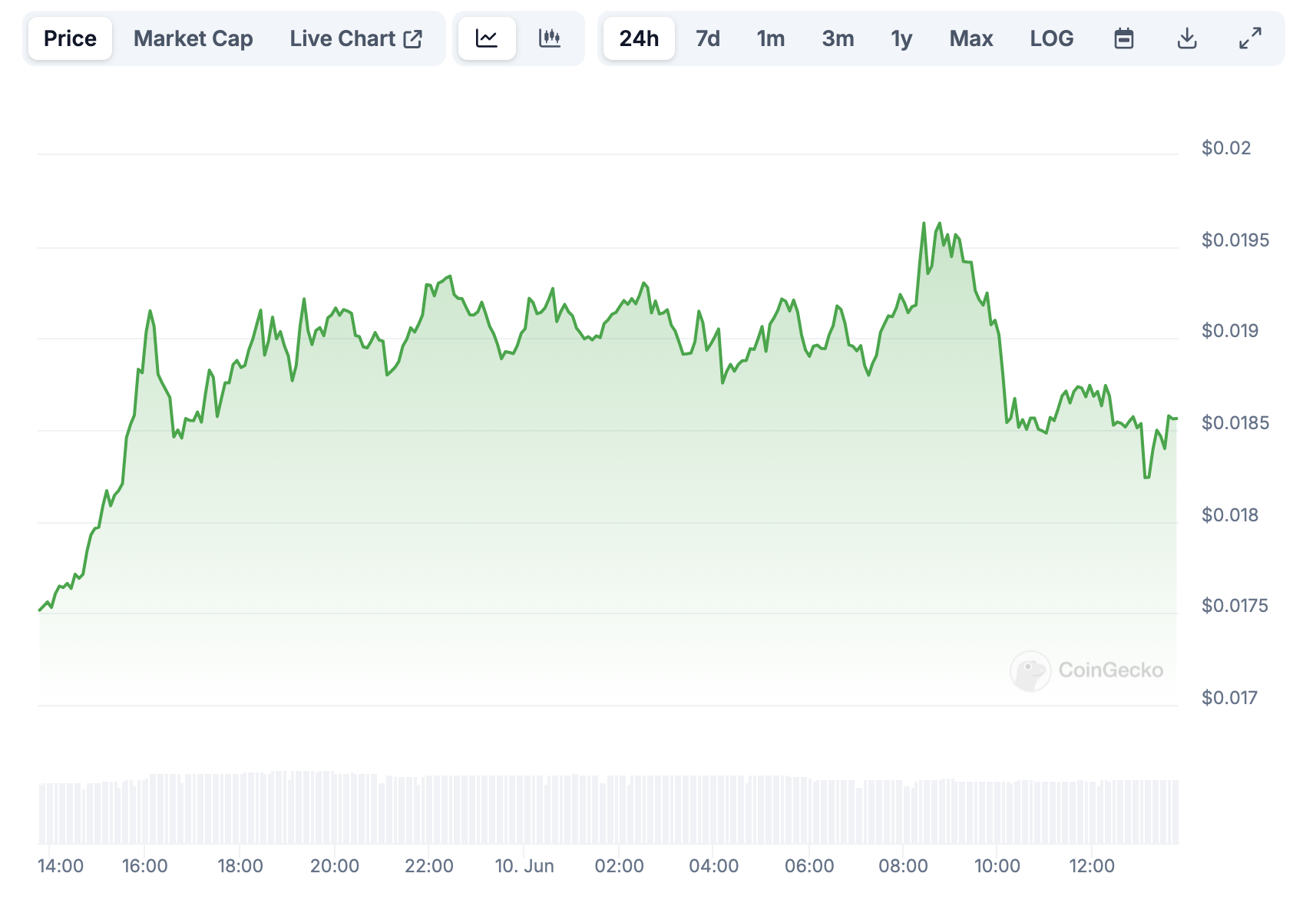Click the 12:00 time axis label
The height and width of the screenshot is (903, 1316).
click(1092, 866)
